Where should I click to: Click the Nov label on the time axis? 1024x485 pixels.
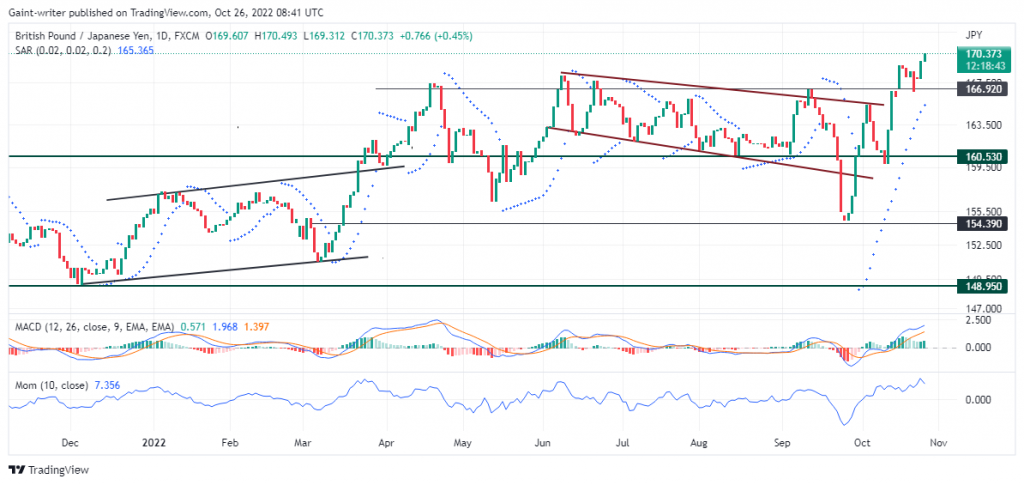tap(939, 442)
